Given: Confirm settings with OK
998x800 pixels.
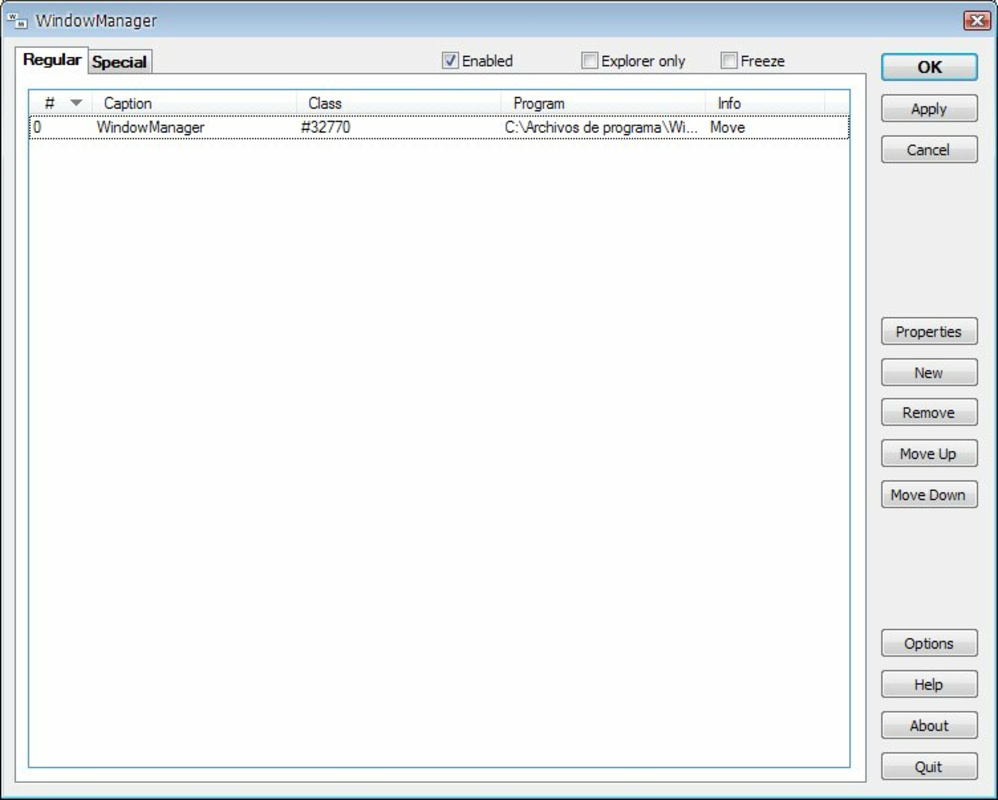Looking at the screenshot, I should point(929,67).
